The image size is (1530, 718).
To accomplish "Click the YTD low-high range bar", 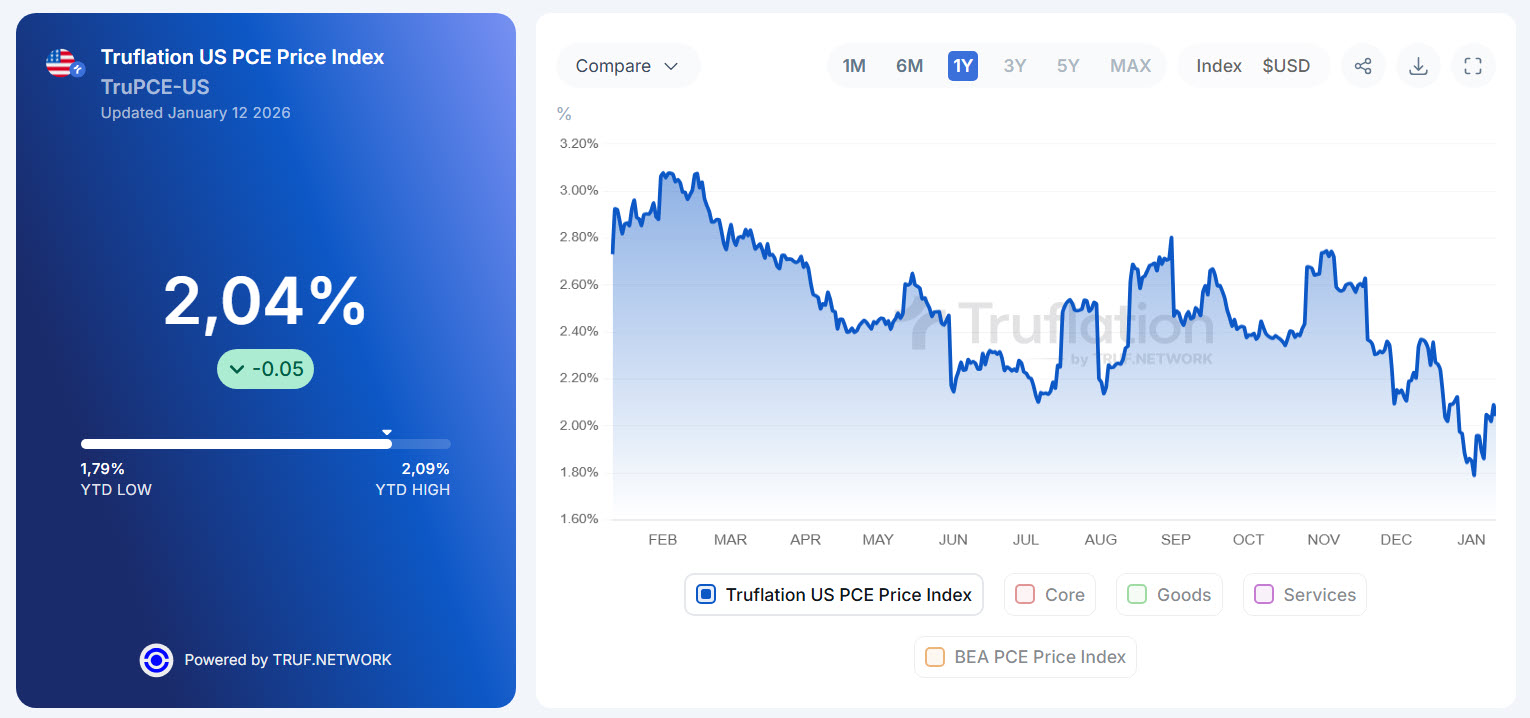I will tap(265, 444).
